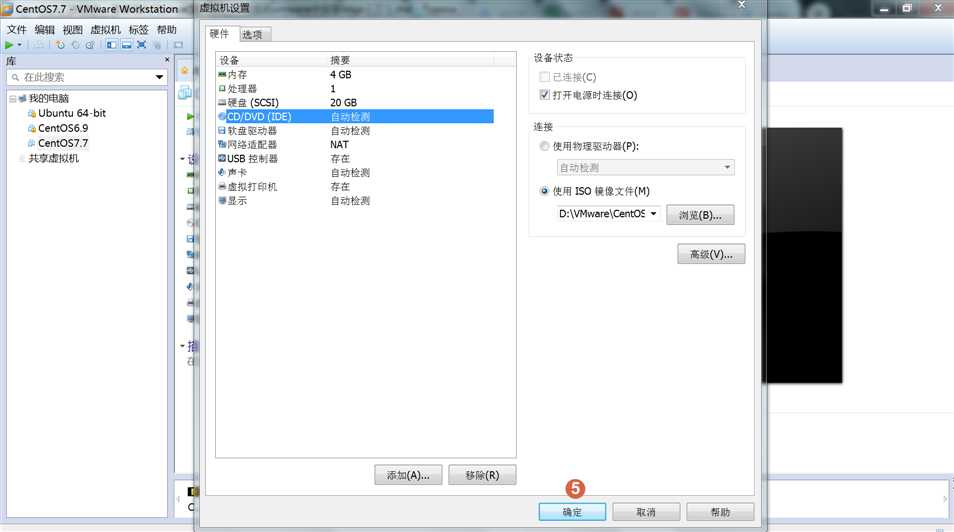Toggle the show library sidebar toolbar icon

(111, 45)
